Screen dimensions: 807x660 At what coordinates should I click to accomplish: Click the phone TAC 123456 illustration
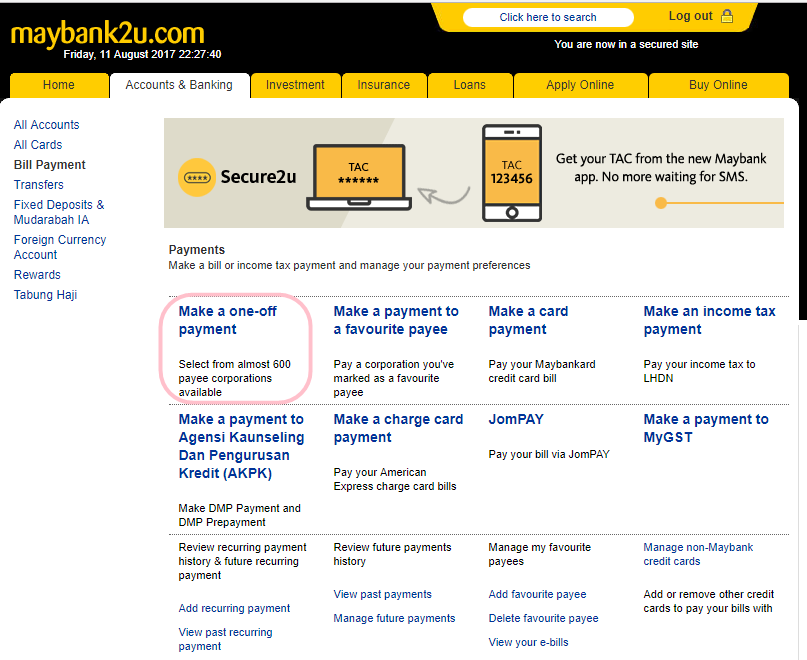pos(512,173)
